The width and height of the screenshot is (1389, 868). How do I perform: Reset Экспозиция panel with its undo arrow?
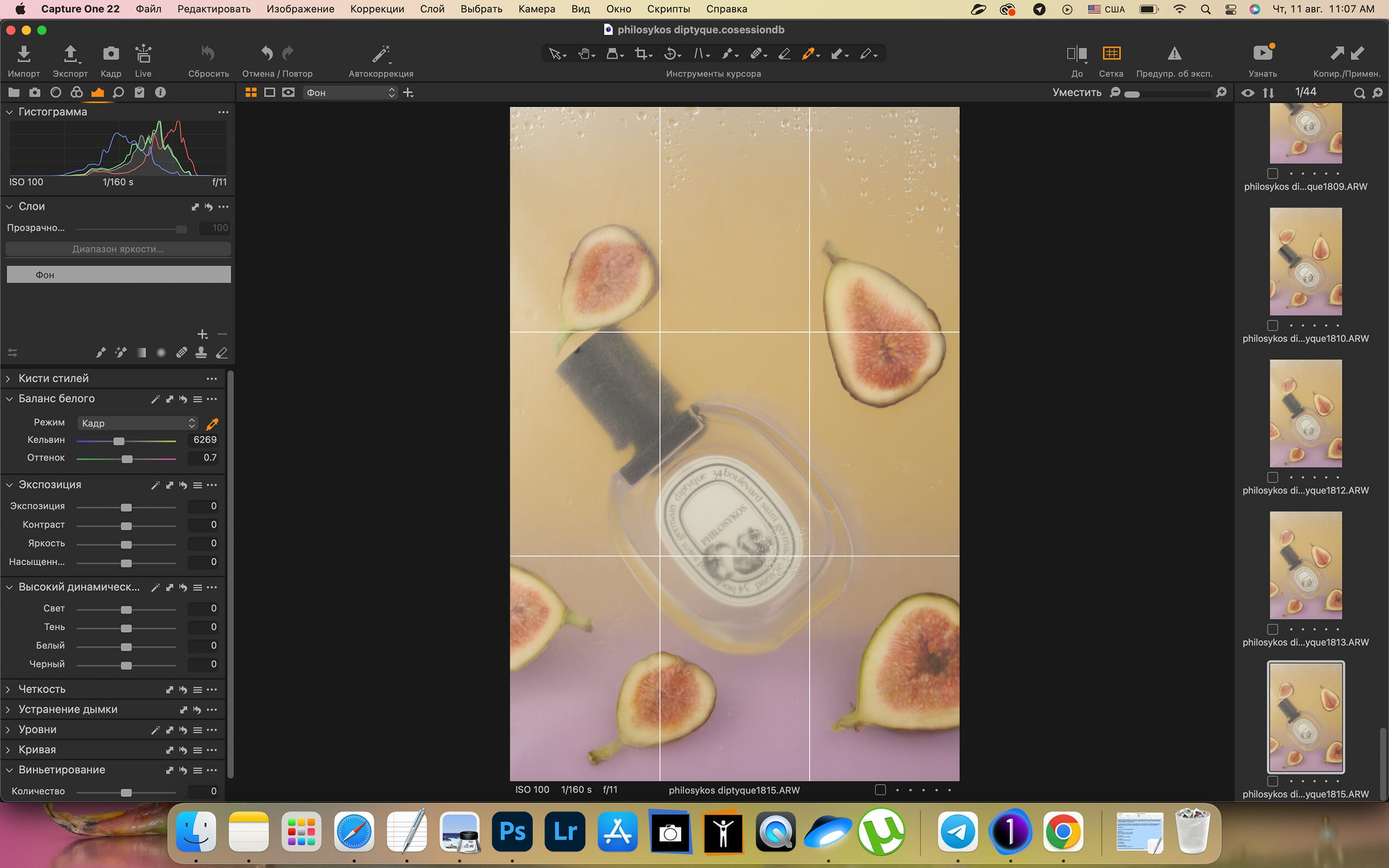click(x=183, y=485)
